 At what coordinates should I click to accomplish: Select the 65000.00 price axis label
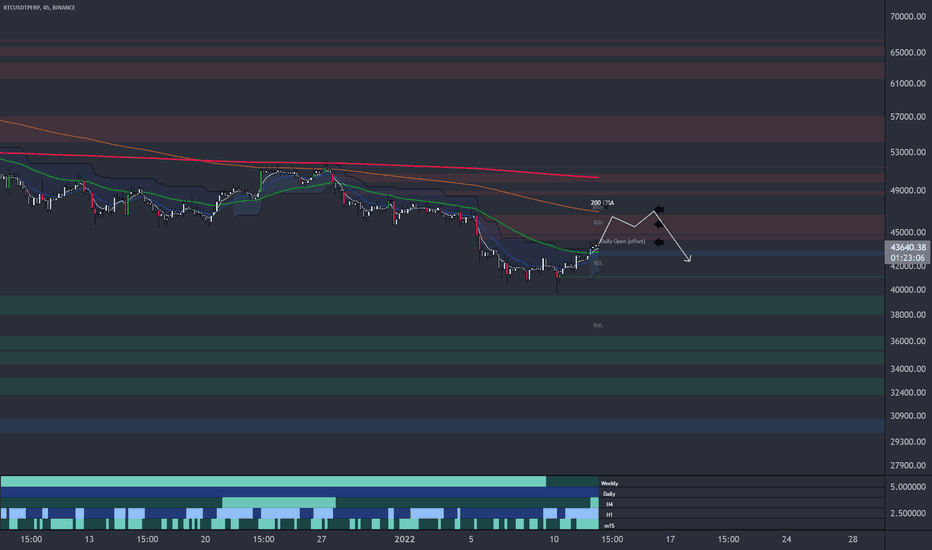click(908, 52)
